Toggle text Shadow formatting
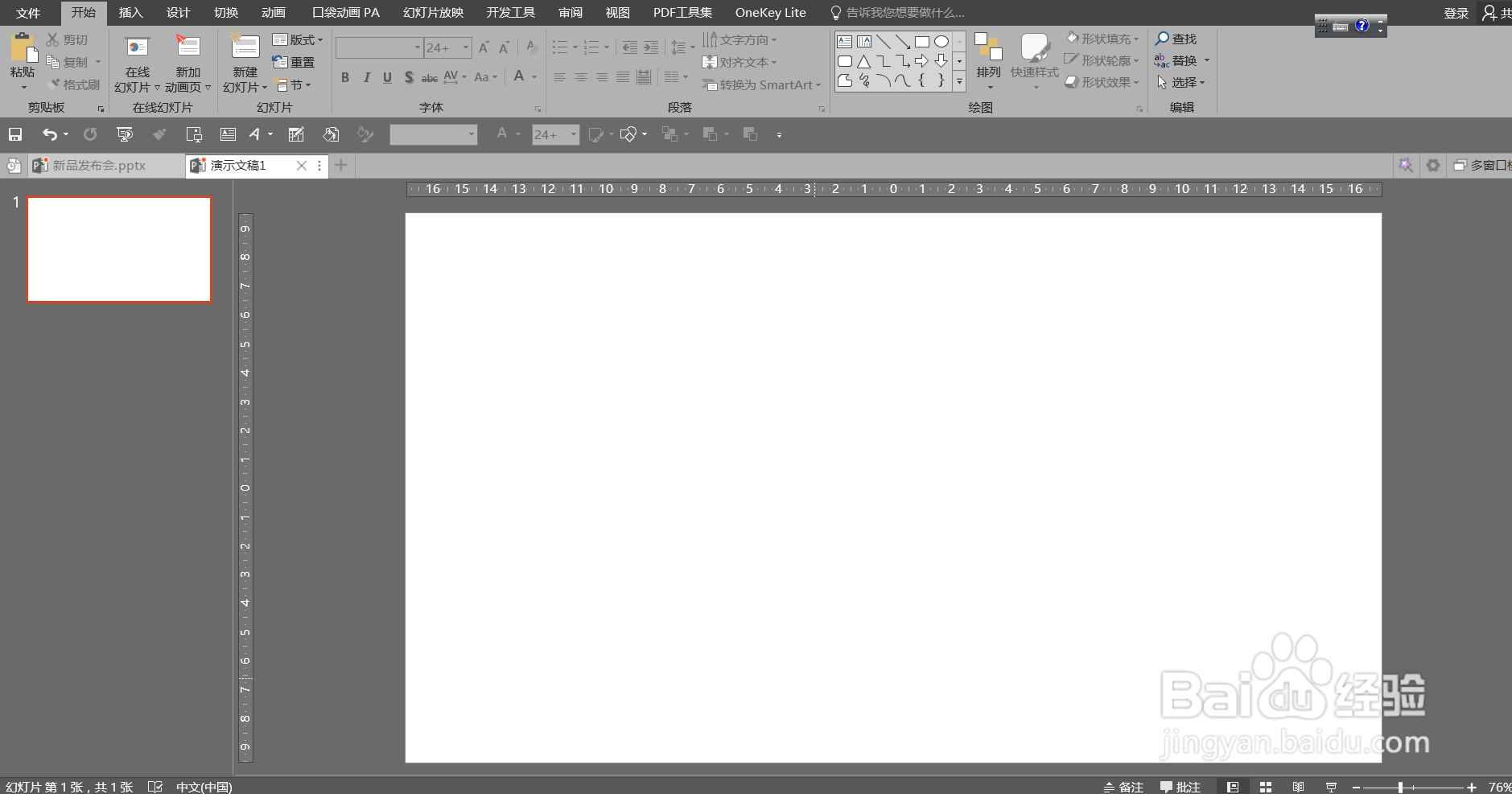 click(409, 77)
